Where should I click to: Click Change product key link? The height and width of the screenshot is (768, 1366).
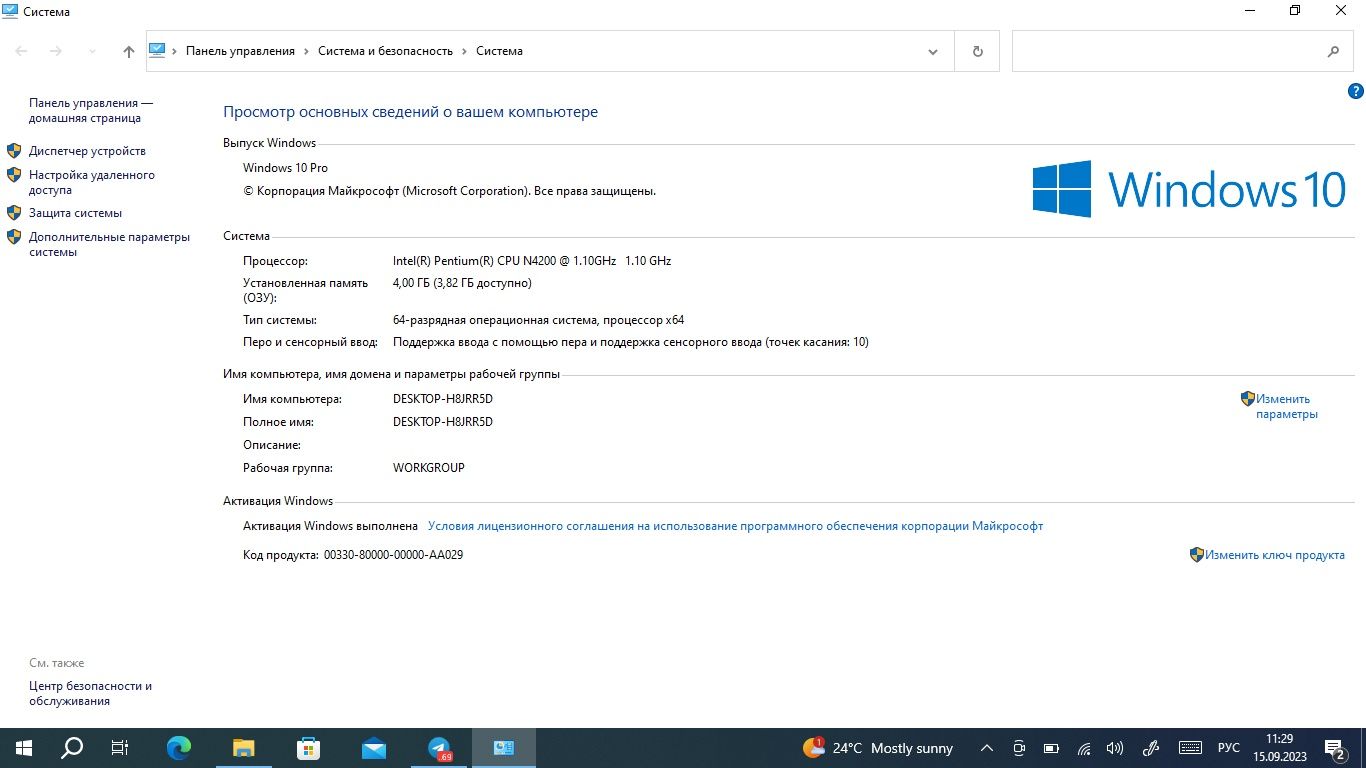1274,555
